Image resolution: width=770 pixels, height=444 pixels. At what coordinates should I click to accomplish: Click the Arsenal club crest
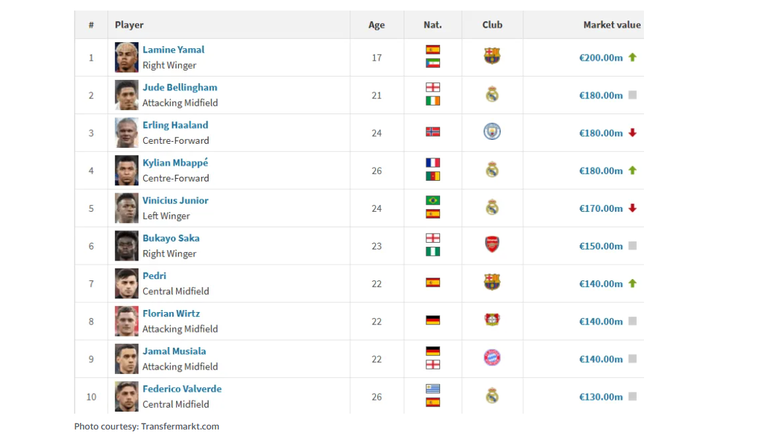click(x=492, y=245)
